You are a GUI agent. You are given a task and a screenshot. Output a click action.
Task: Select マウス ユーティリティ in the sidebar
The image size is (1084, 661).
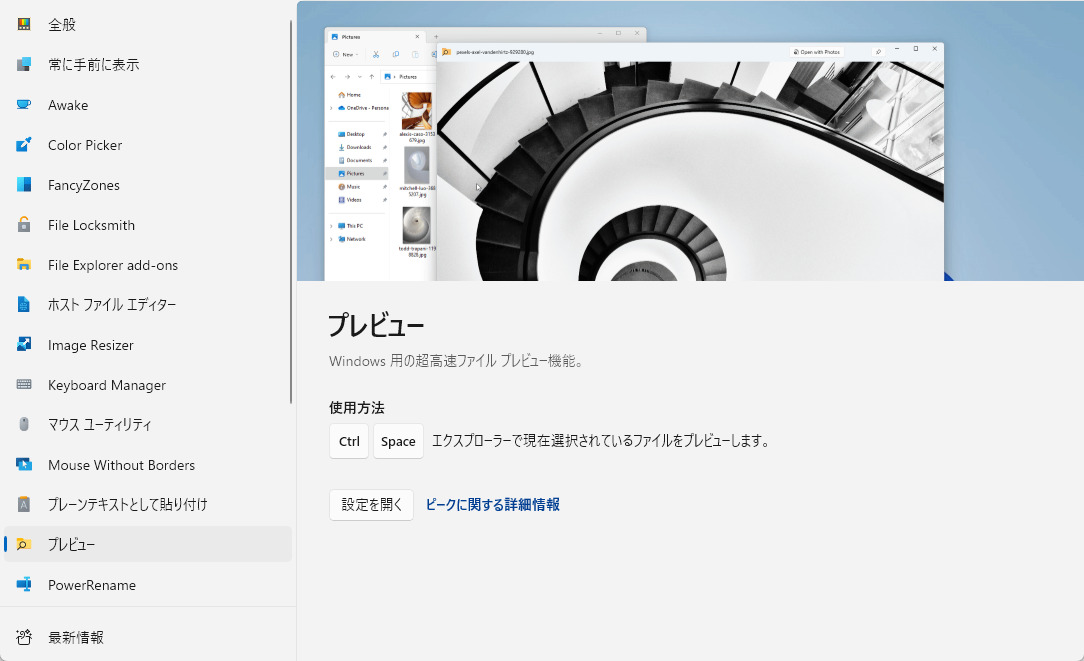(x=147, y=425)
